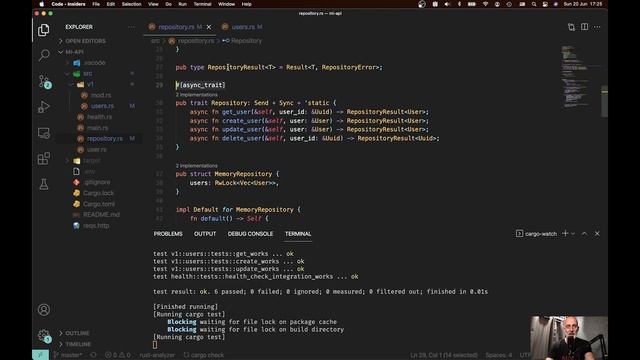Collapse the MI-API workspace folder

(x=74, y=52)
